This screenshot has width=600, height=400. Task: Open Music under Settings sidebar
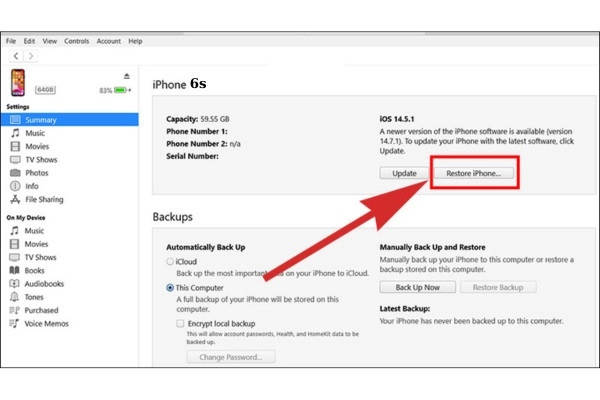(34, 132)
